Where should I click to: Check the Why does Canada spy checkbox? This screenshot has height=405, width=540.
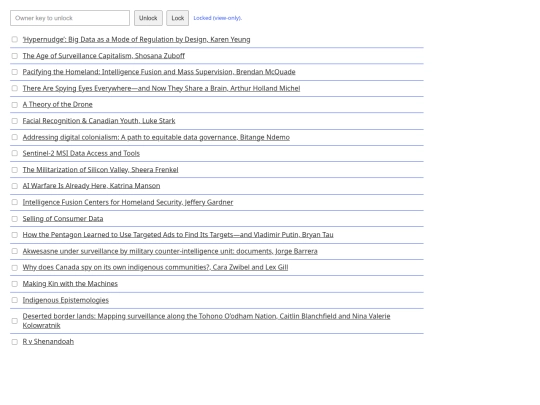coord(14,268)
